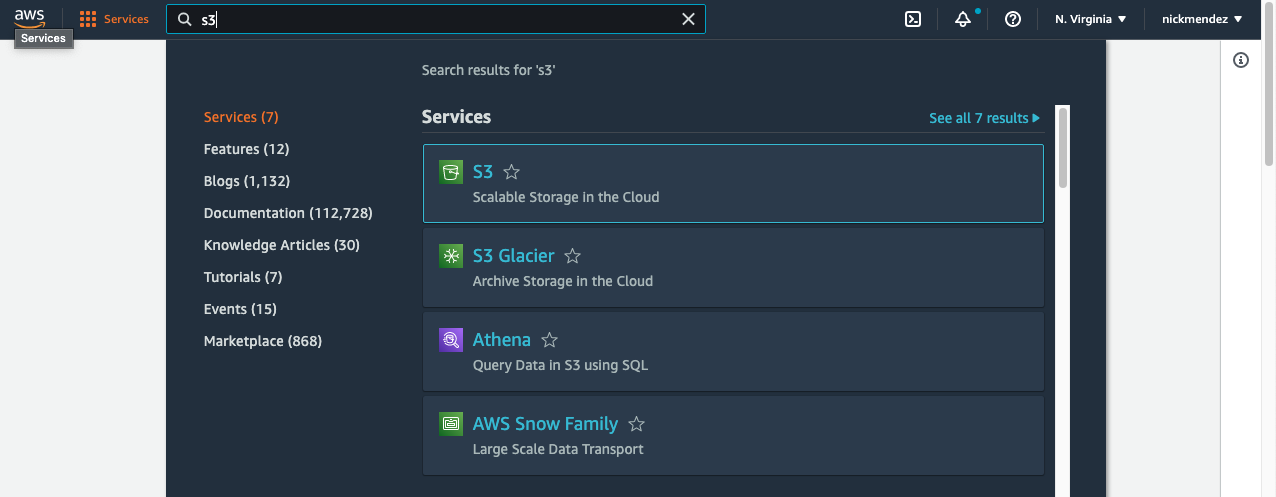Click the search results scrollbar
Screen dimensions: 1276x497
[1062, 148]
